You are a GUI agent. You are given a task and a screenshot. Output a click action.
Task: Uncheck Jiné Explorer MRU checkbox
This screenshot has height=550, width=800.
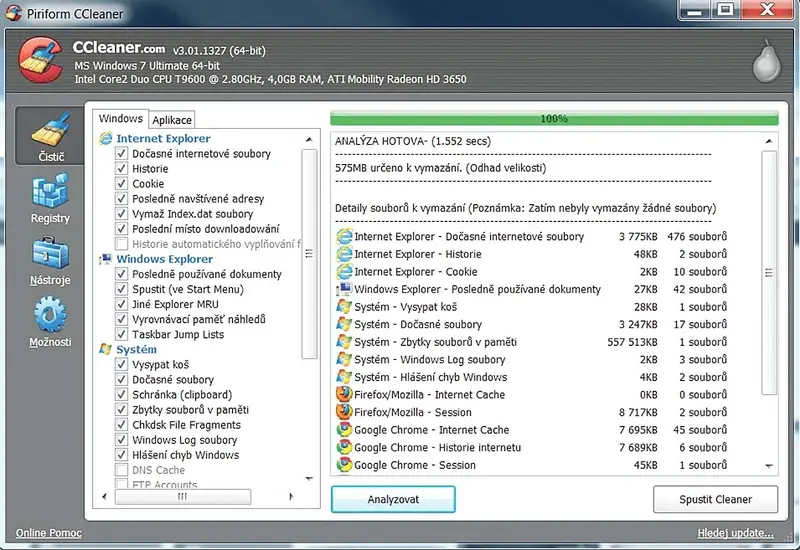(121, 304)
